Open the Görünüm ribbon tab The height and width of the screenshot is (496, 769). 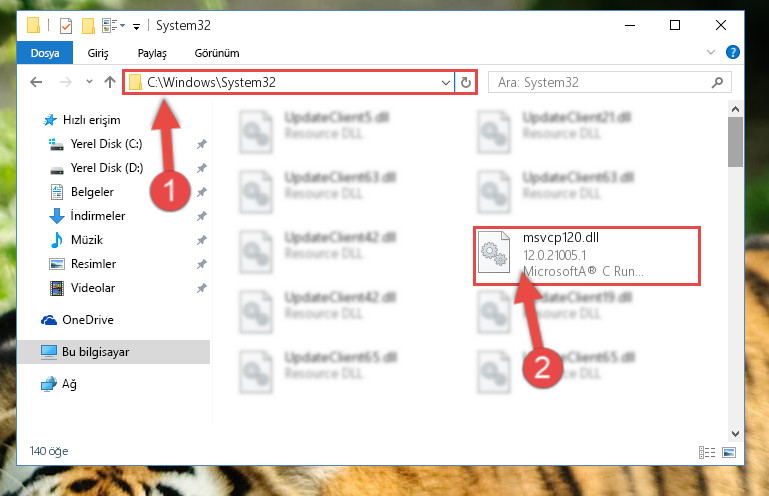point(217,53)
